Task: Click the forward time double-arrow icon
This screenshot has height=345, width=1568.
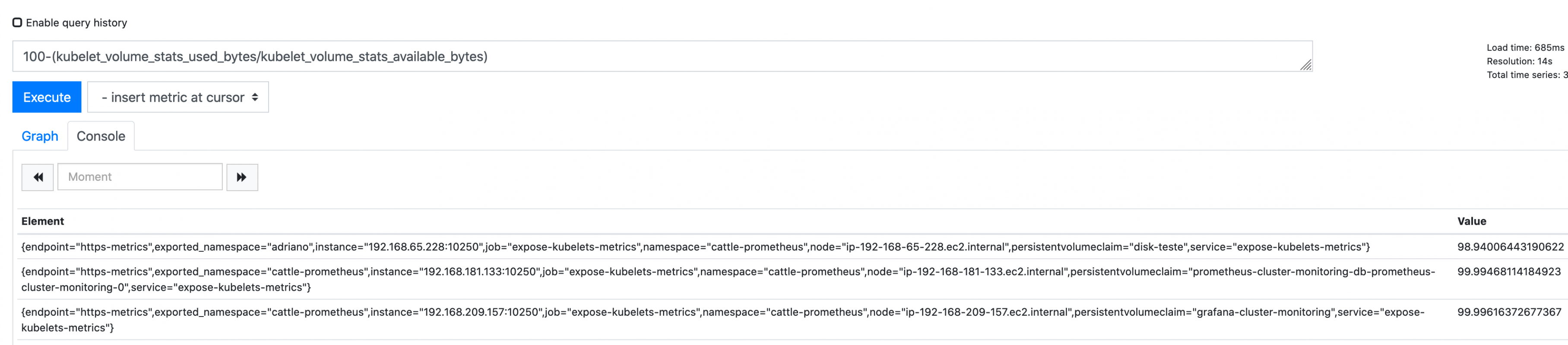Action: (x=242, y=177)
